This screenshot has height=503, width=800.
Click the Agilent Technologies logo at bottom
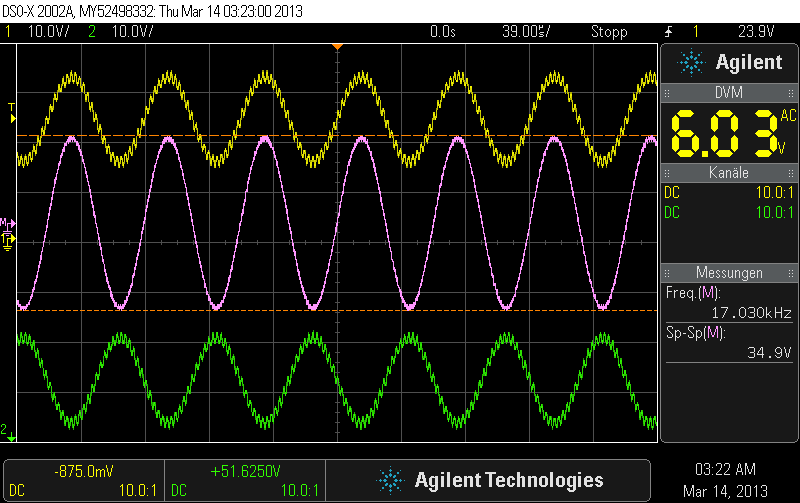pyautogui.click(x=489, y=481)
